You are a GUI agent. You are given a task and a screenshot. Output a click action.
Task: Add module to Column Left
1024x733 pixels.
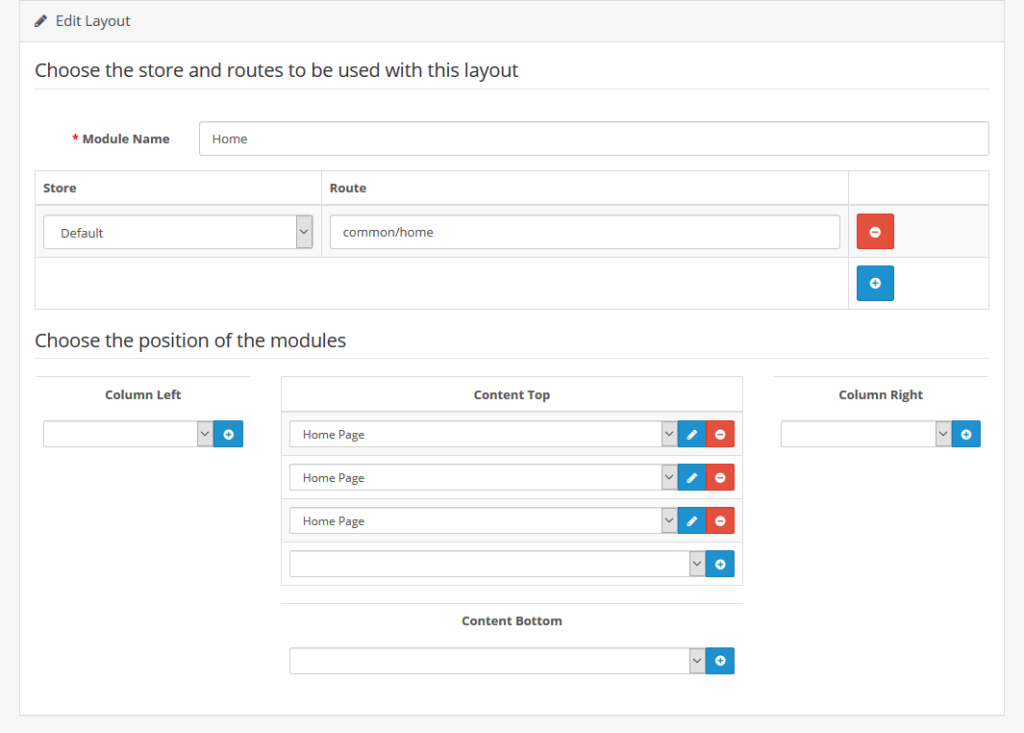pyautogui.click(x=228, y=434)
